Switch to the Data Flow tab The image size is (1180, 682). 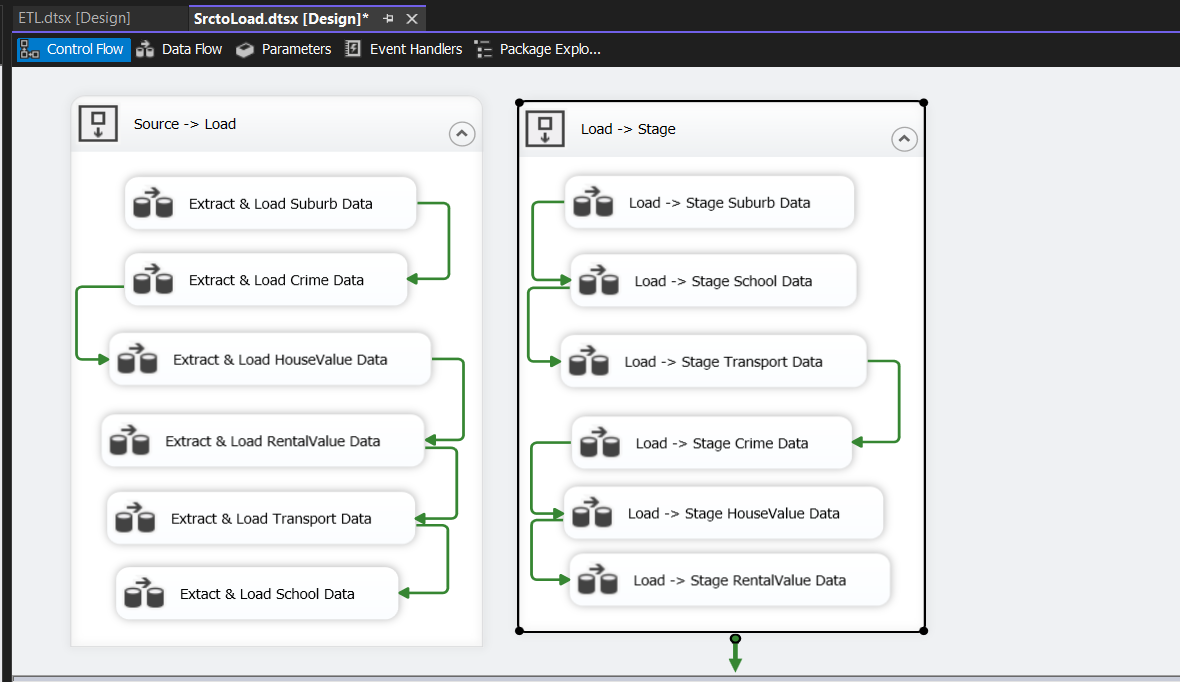coord(180,49)
